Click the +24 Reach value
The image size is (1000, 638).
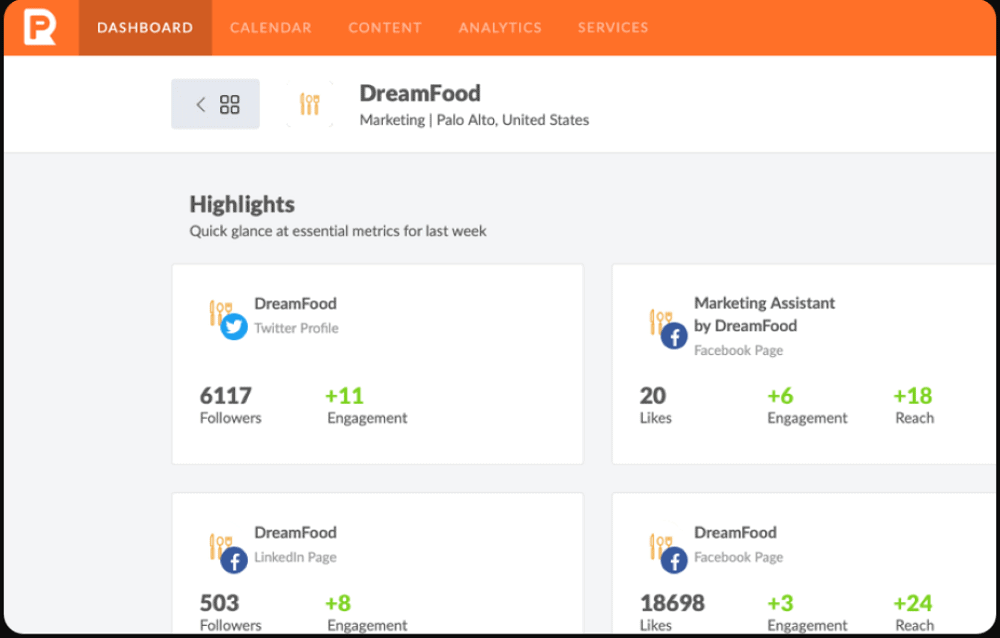[913, 603]
